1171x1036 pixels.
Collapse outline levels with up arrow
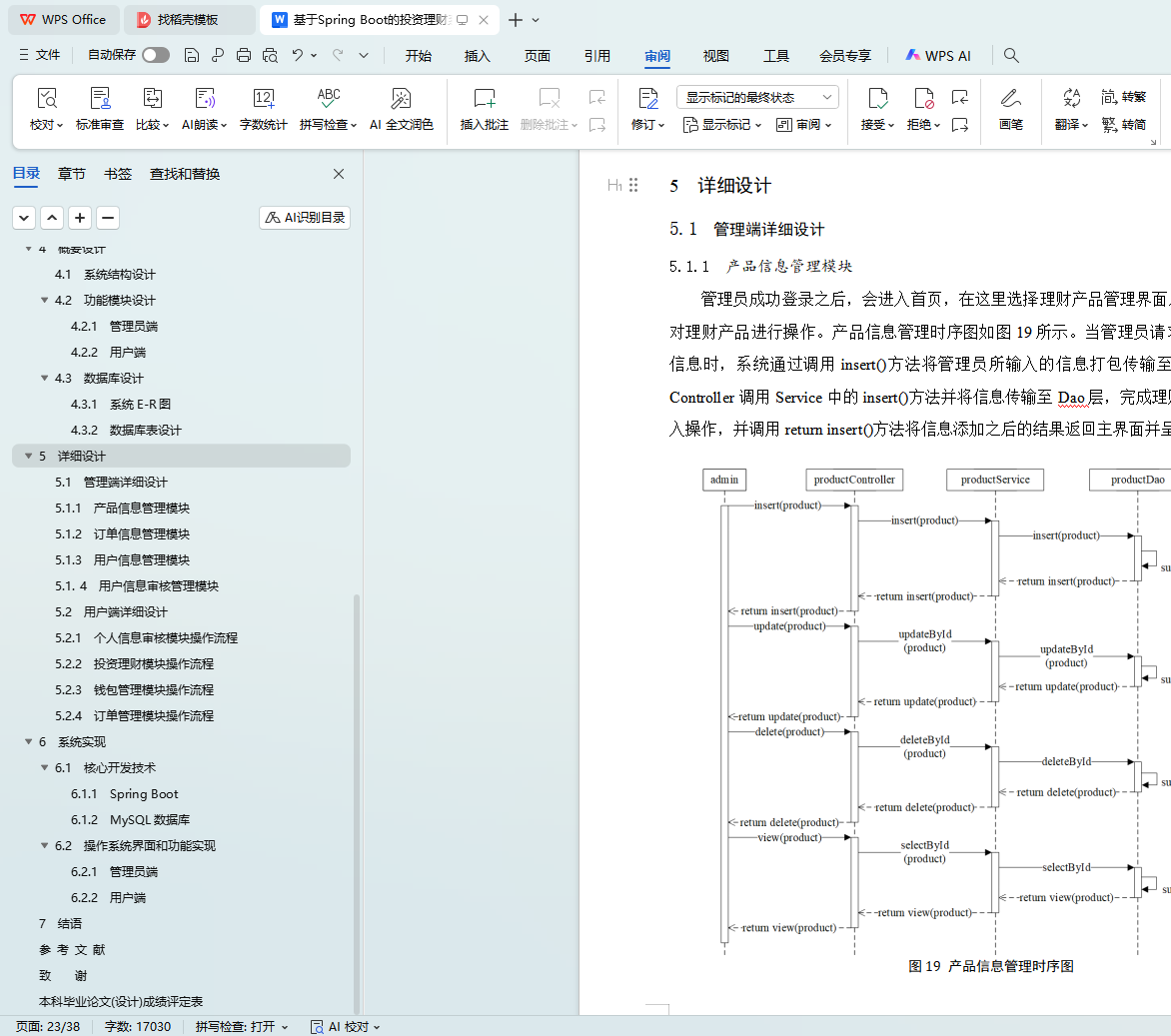coord(52,218)
